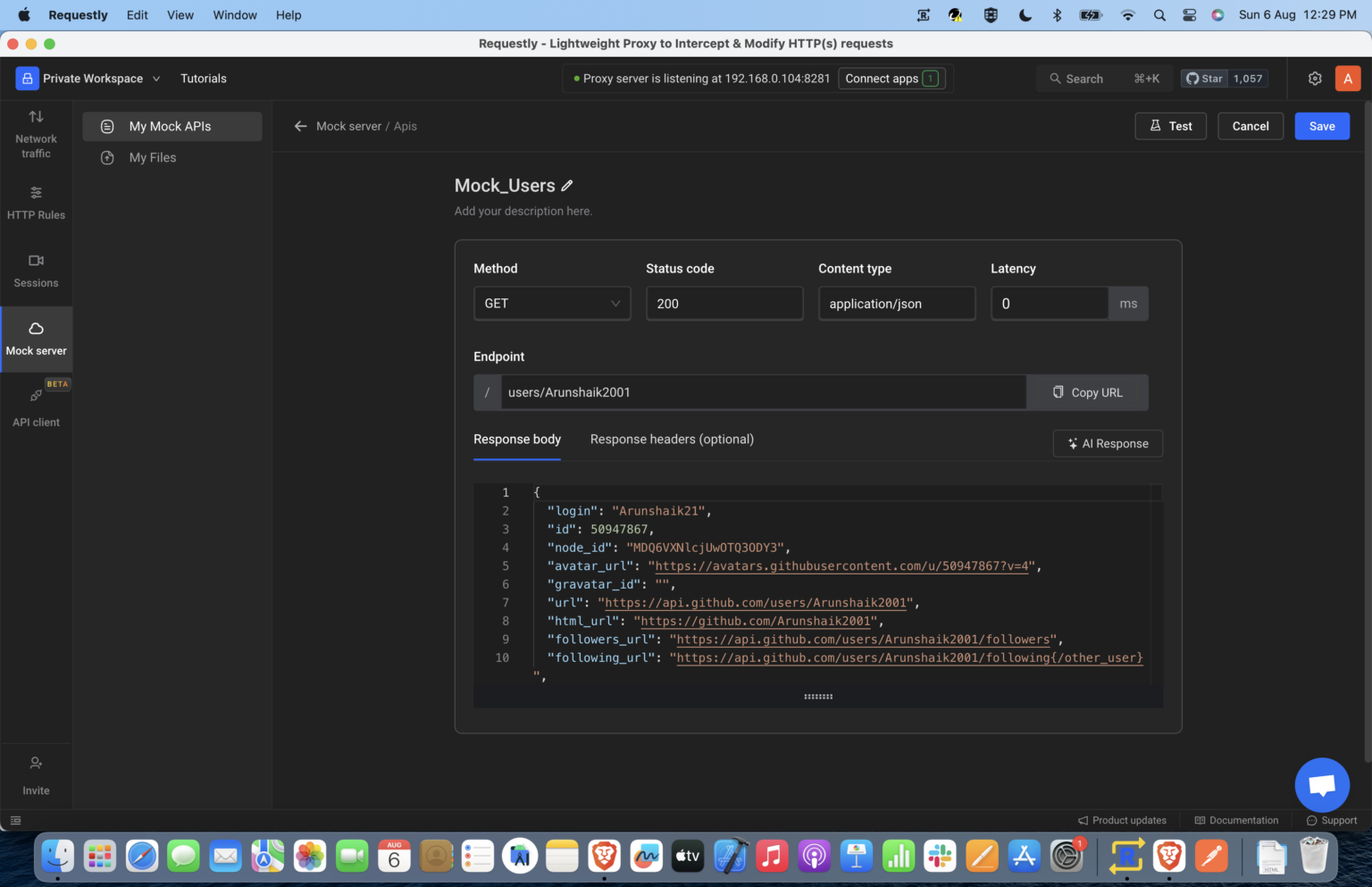The width and height of the screenshot is (1372, 887).
Task: Open the Sessions panel
Action: (36, 271)
